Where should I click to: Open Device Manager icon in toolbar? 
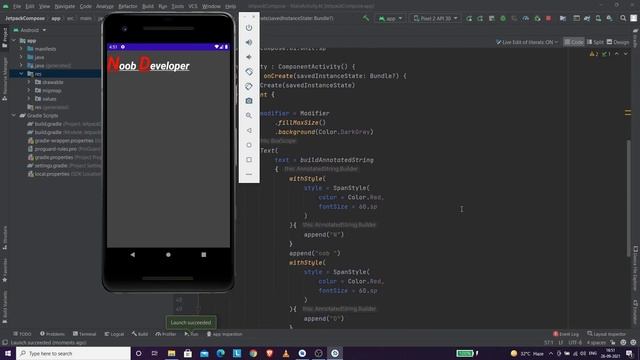click(598, 18)
